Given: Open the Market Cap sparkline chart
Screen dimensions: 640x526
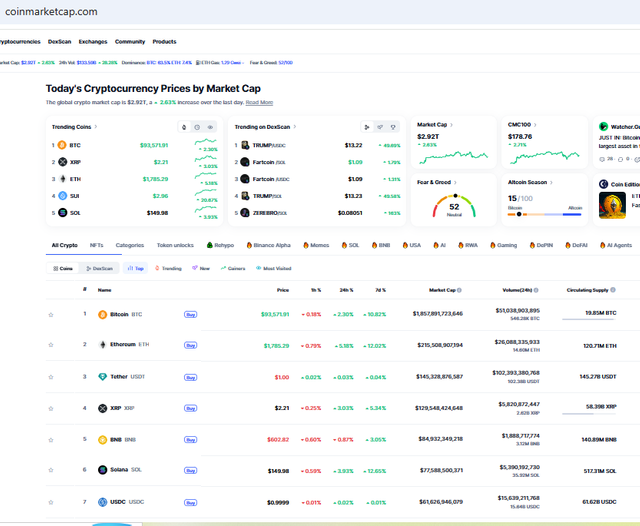Looking at the screenshot, I should (x=453, y=157).
